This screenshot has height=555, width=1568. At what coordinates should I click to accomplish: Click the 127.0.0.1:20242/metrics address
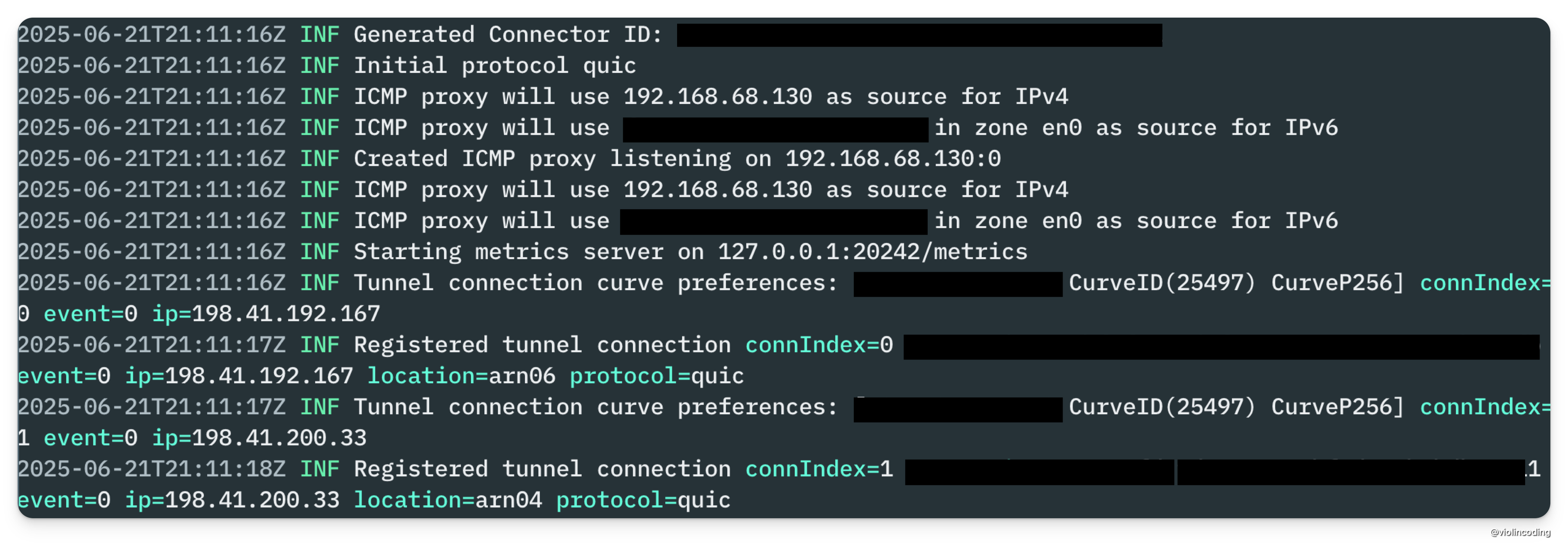pos(872,252)
